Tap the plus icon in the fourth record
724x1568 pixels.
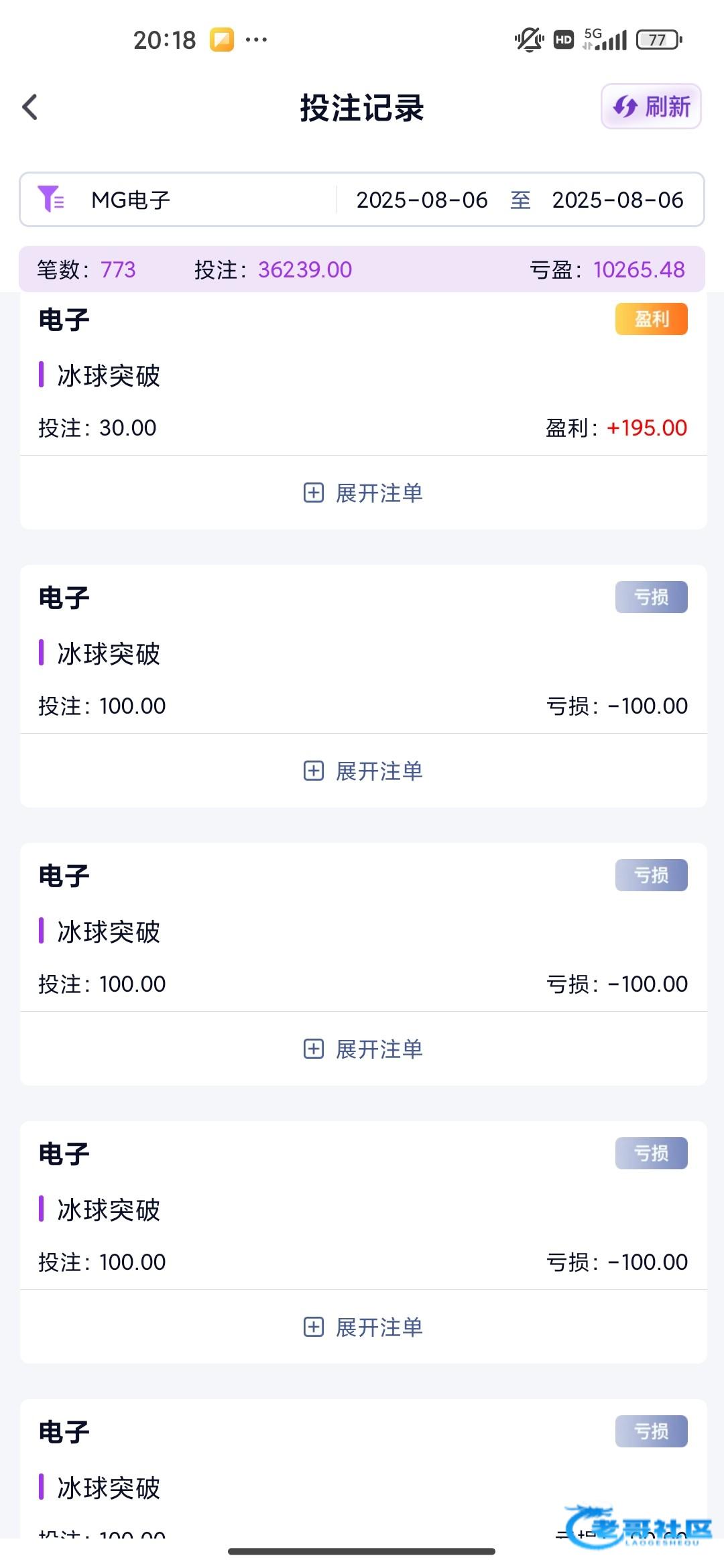(x=313, y=1327)
